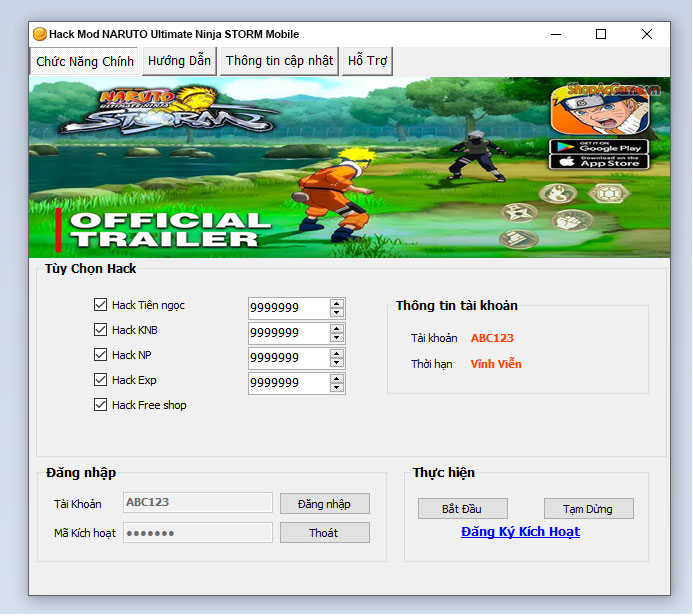
Task: Click the Google Play badge in banner
Action: click(599, 147)
